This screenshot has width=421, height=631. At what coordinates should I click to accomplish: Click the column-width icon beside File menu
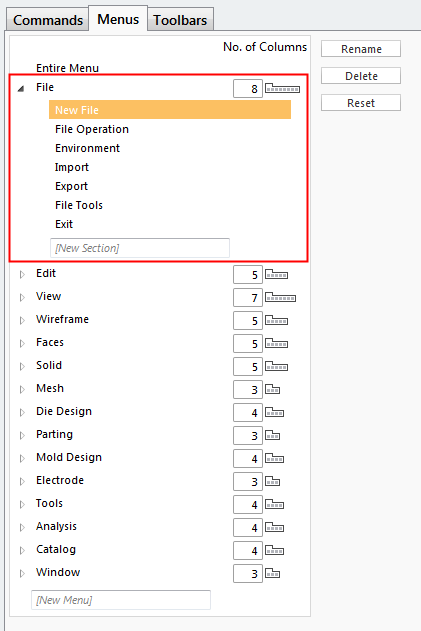click(x=282, y=88)
